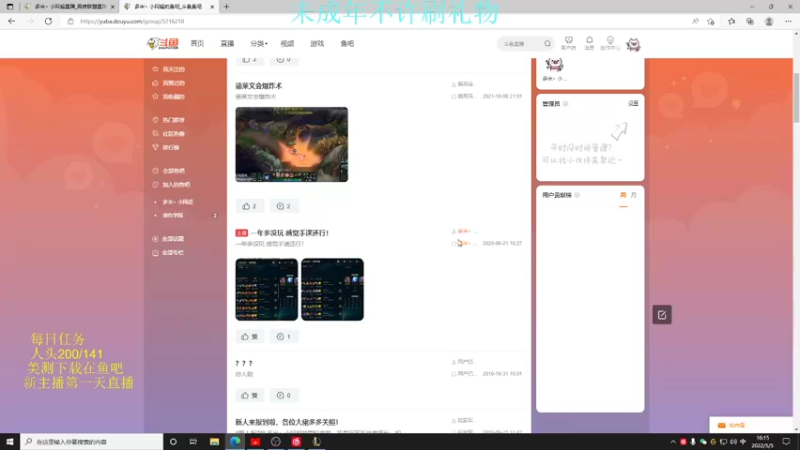Screen dimensions: 800x450
Task: Open 全部专栏 in left sidebar
Action: tap(169, 253)
